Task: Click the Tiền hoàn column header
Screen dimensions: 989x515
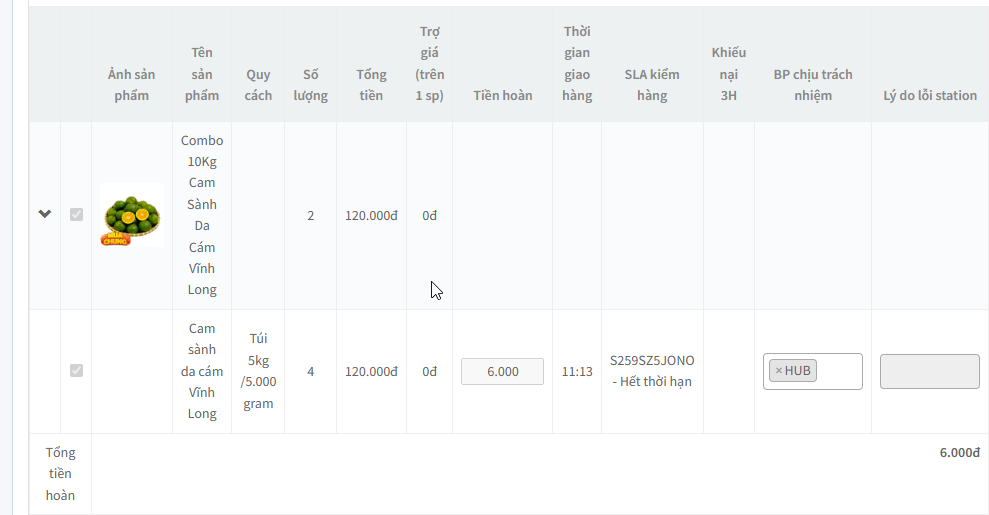Action: point(503,95)
